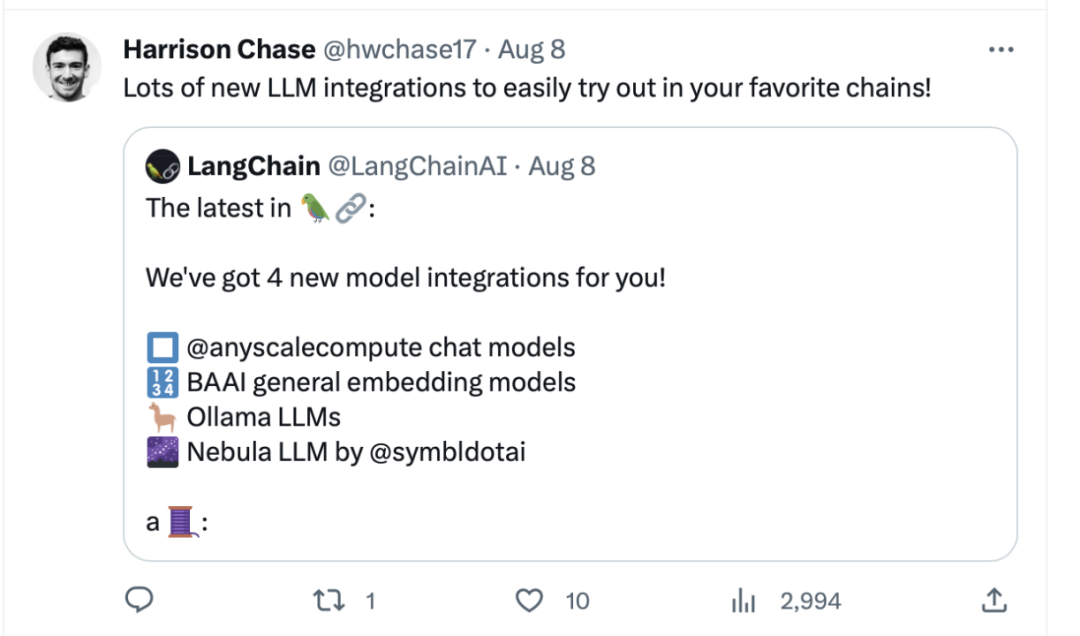The width and height of the screenshot is (1080, 636).
Task: Click the quoted tweet's Aug 8 date
Action: click(x=562, y=166)
